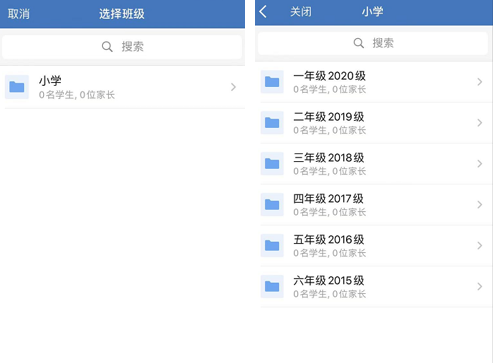Select the 三年级 2018级 folder icon
The image size is (493, 363).
272,164
